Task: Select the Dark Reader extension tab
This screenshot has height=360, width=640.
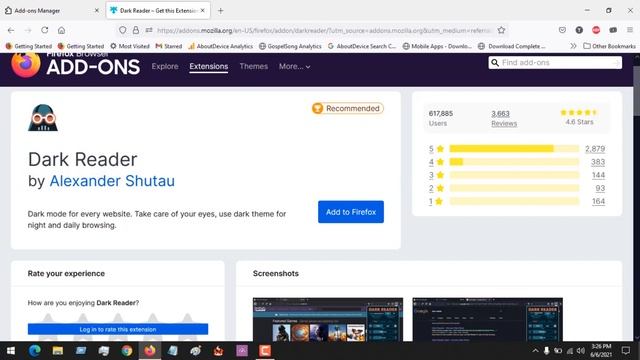Action: click(158, 11)
